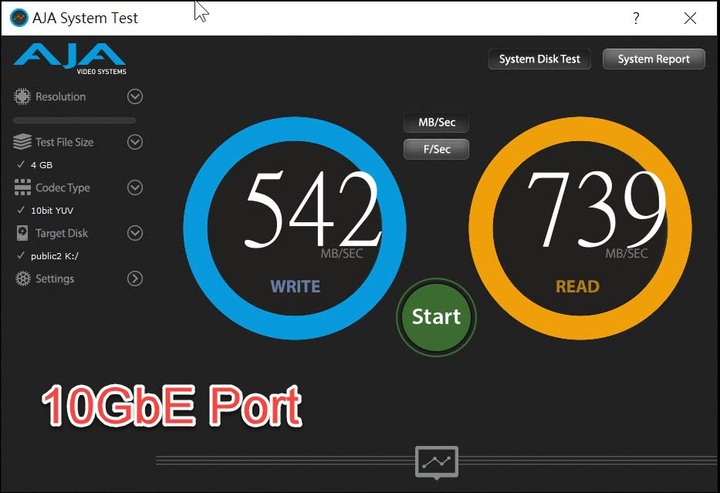Click the Resolution value bar below the label
The height and width of the screenshot is (493, 720).
click(74, 120)
